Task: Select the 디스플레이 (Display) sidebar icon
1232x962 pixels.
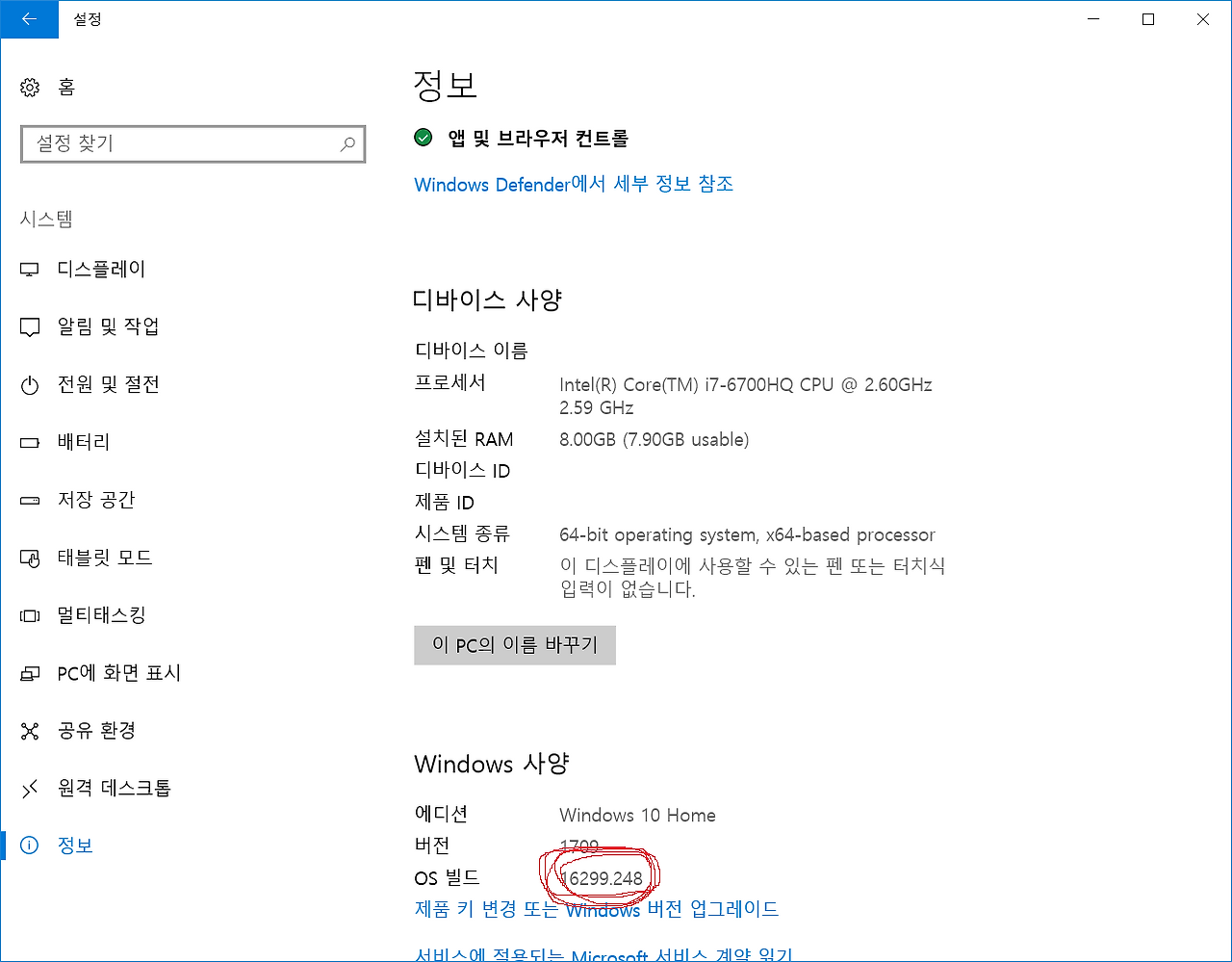Action: pyautogui.click(x=31, y=269)
